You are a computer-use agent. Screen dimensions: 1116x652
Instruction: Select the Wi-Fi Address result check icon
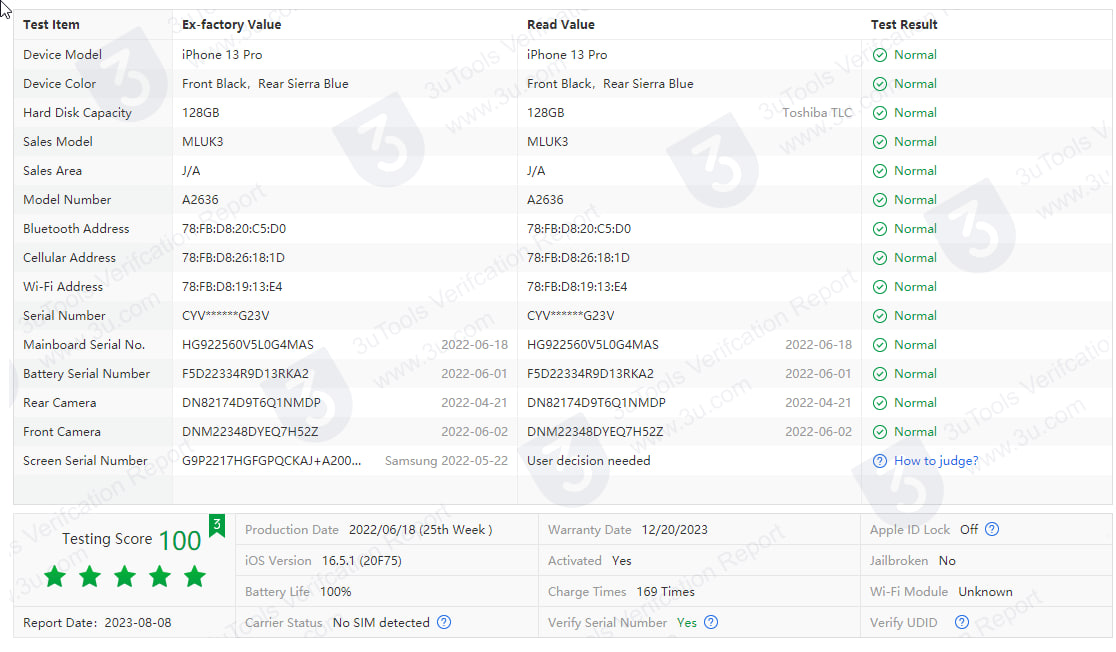click(880, 287)
